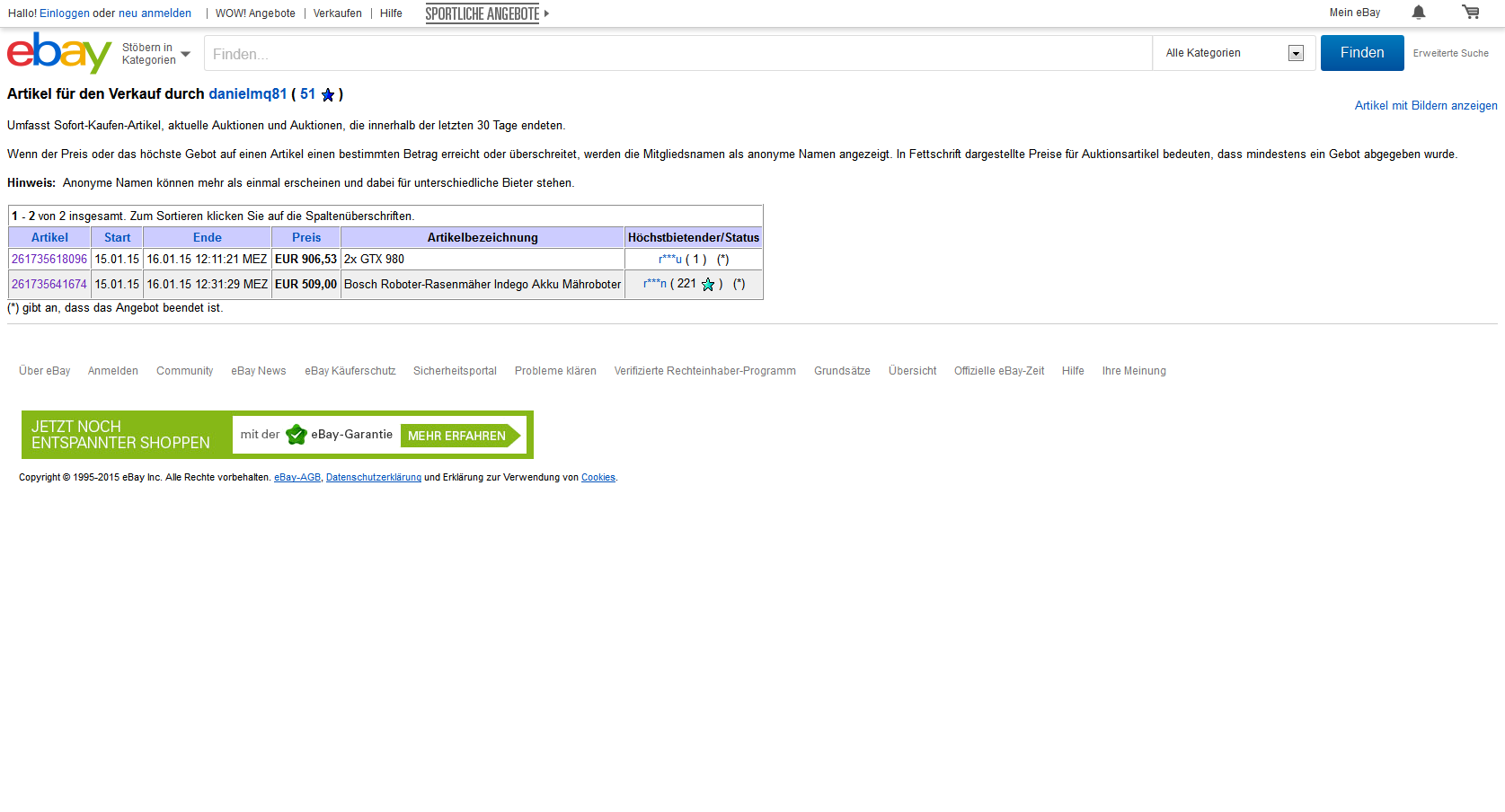This screenshot has width=1505, height=812.
Task: Open the Alle Kategorien combo box
Action: pos(1234,53)
